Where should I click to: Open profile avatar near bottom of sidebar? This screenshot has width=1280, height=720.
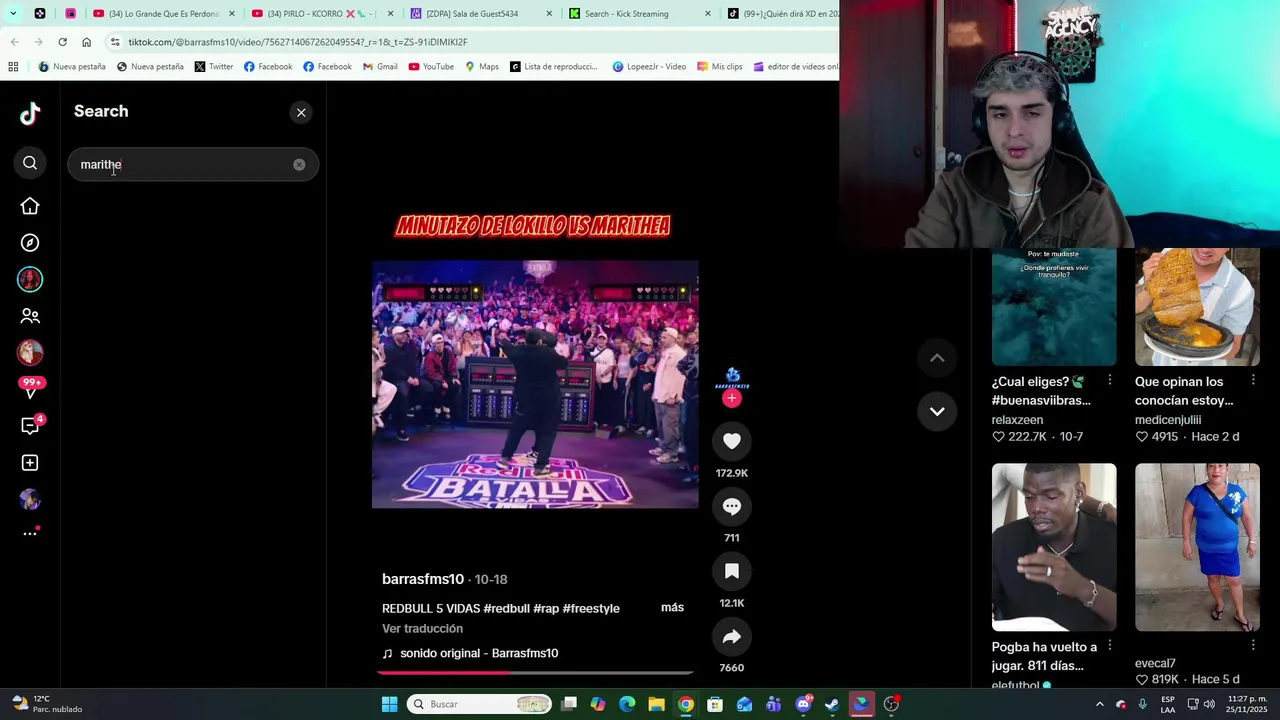[x=30, y=499]
